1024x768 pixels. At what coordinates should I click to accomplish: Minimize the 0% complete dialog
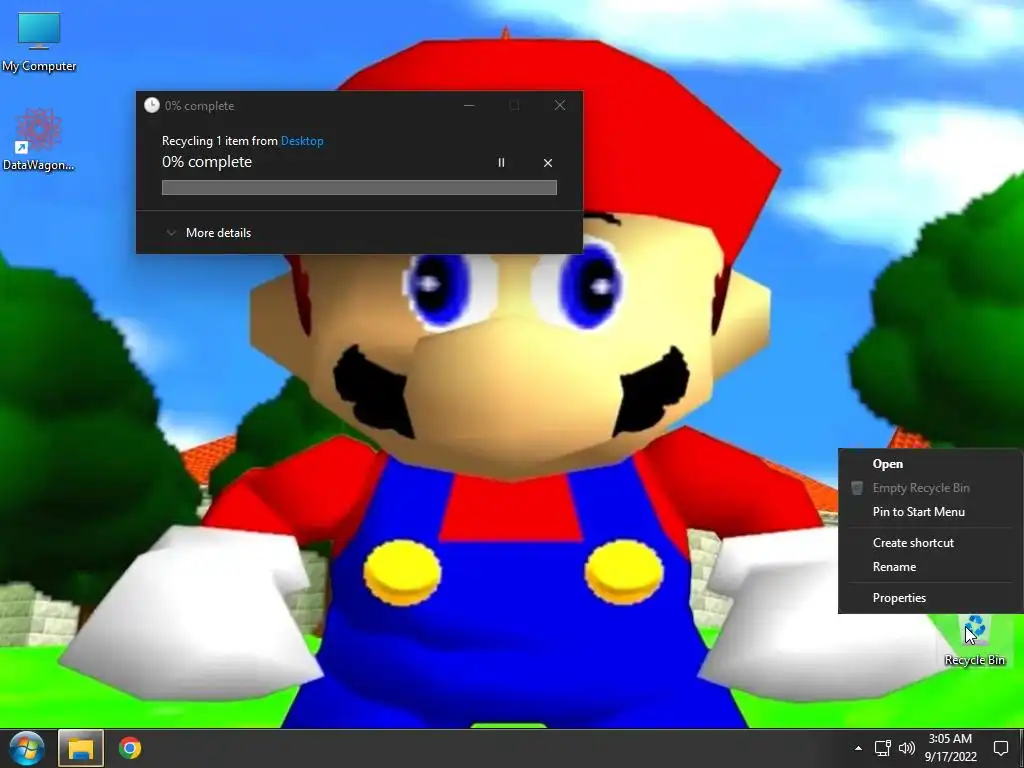pyautogui.click(x=469, y=105)
